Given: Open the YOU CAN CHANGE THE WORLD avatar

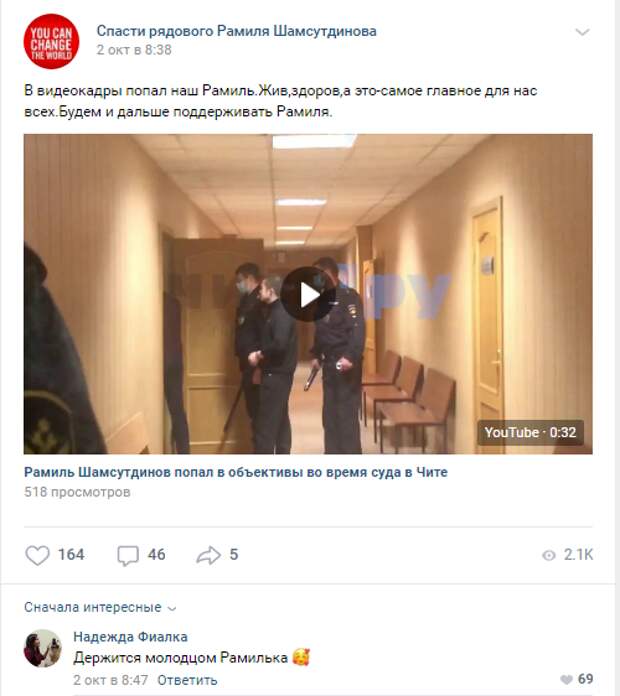Looking at the screenshot, I should coord(51,41).
